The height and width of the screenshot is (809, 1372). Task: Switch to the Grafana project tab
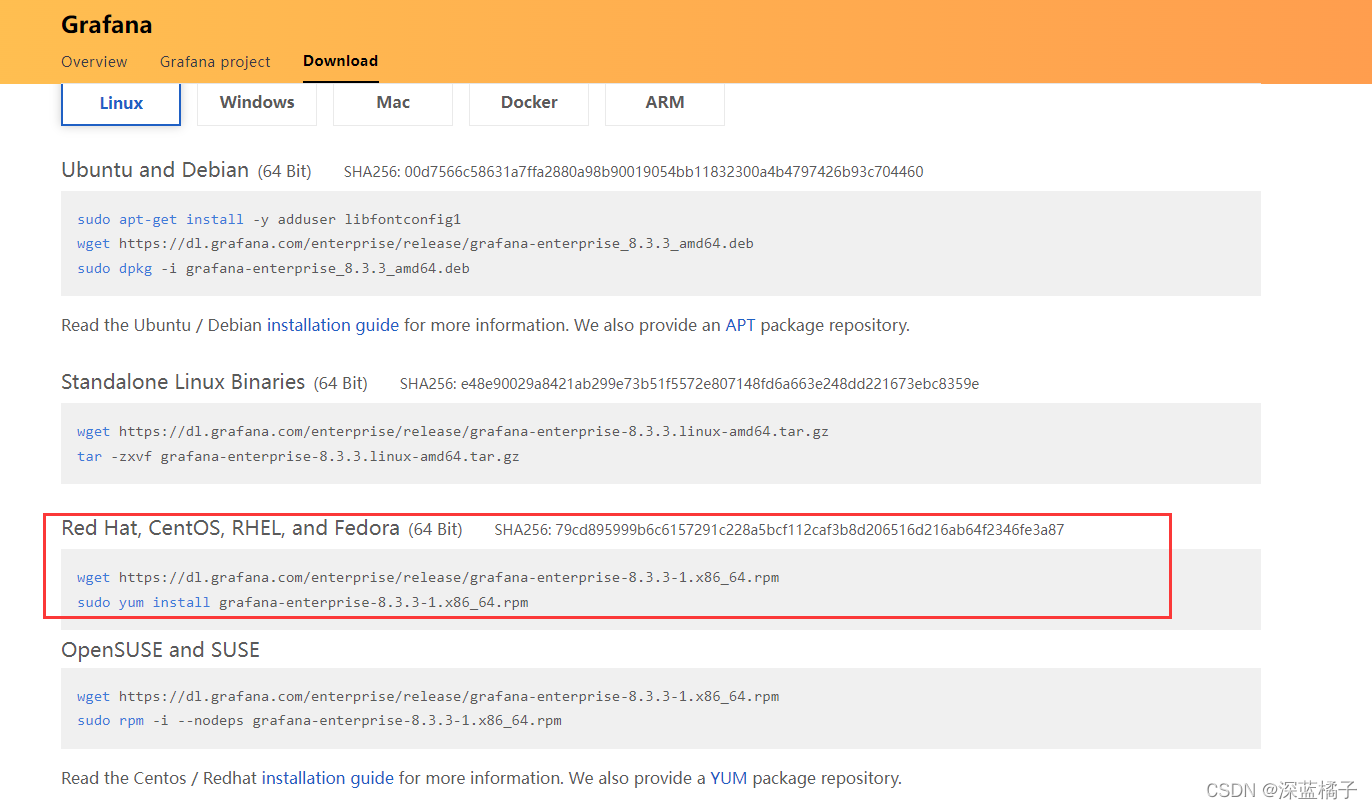[215, 62]
